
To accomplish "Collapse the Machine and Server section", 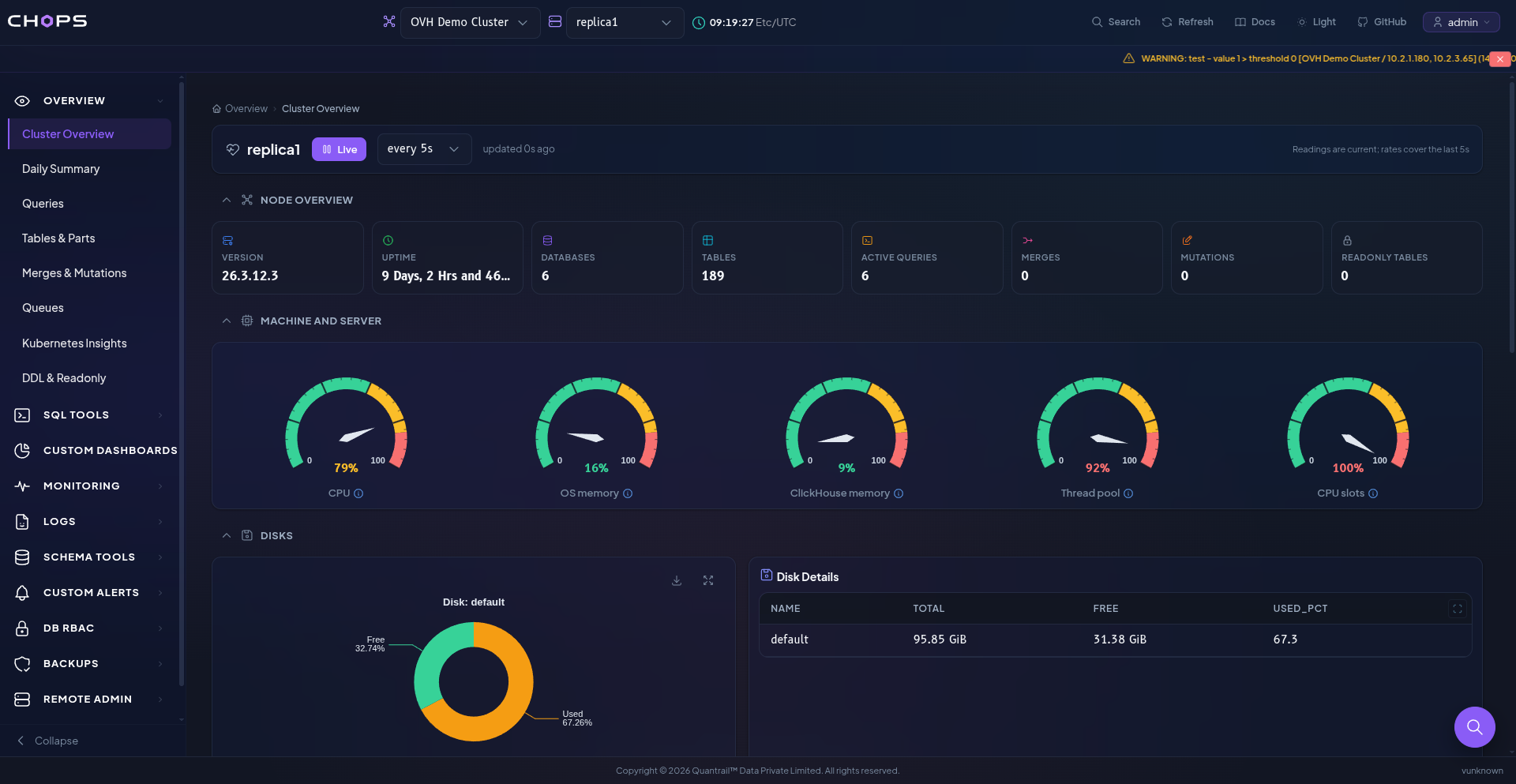I will pos(227,321).
